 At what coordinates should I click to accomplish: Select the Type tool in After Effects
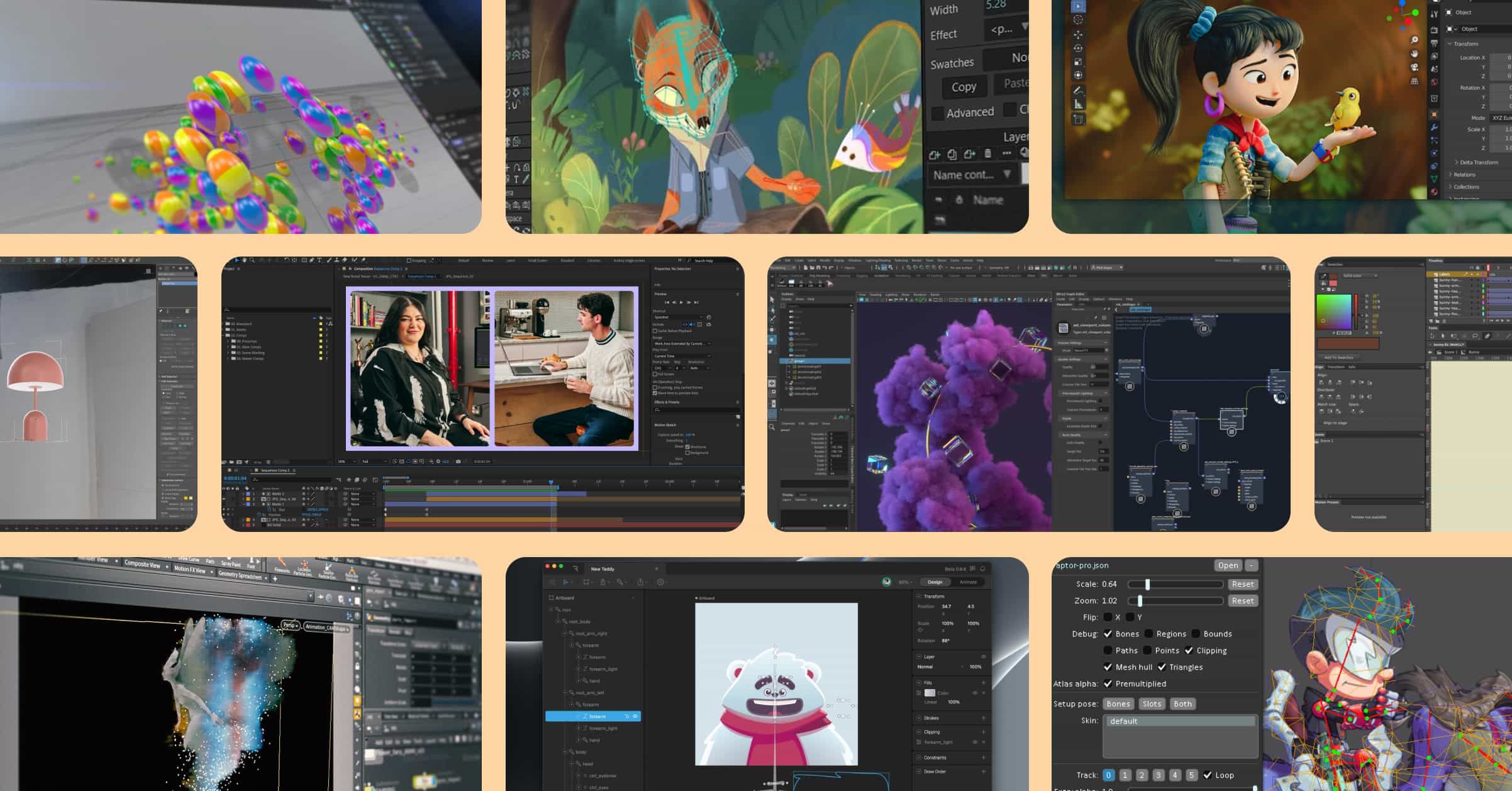319,260
